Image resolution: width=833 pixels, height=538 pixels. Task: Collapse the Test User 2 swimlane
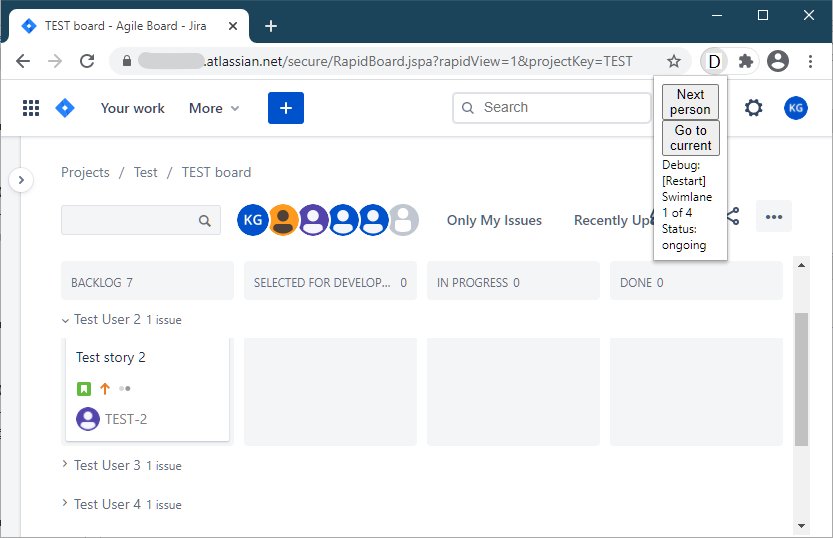pos(65,320)
